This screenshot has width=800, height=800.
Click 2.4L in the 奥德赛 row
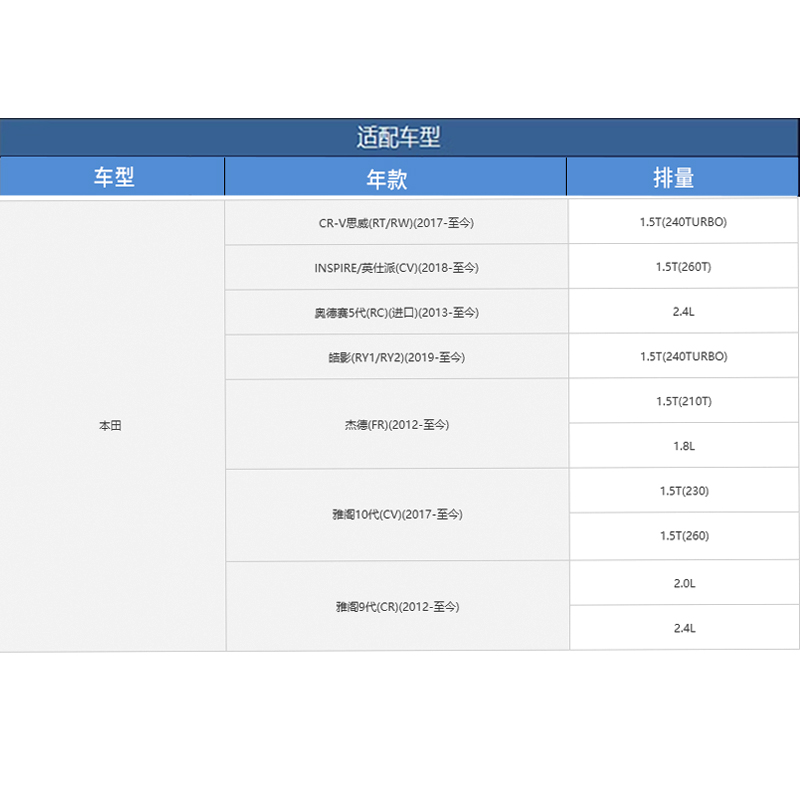[x=683, y=311]
